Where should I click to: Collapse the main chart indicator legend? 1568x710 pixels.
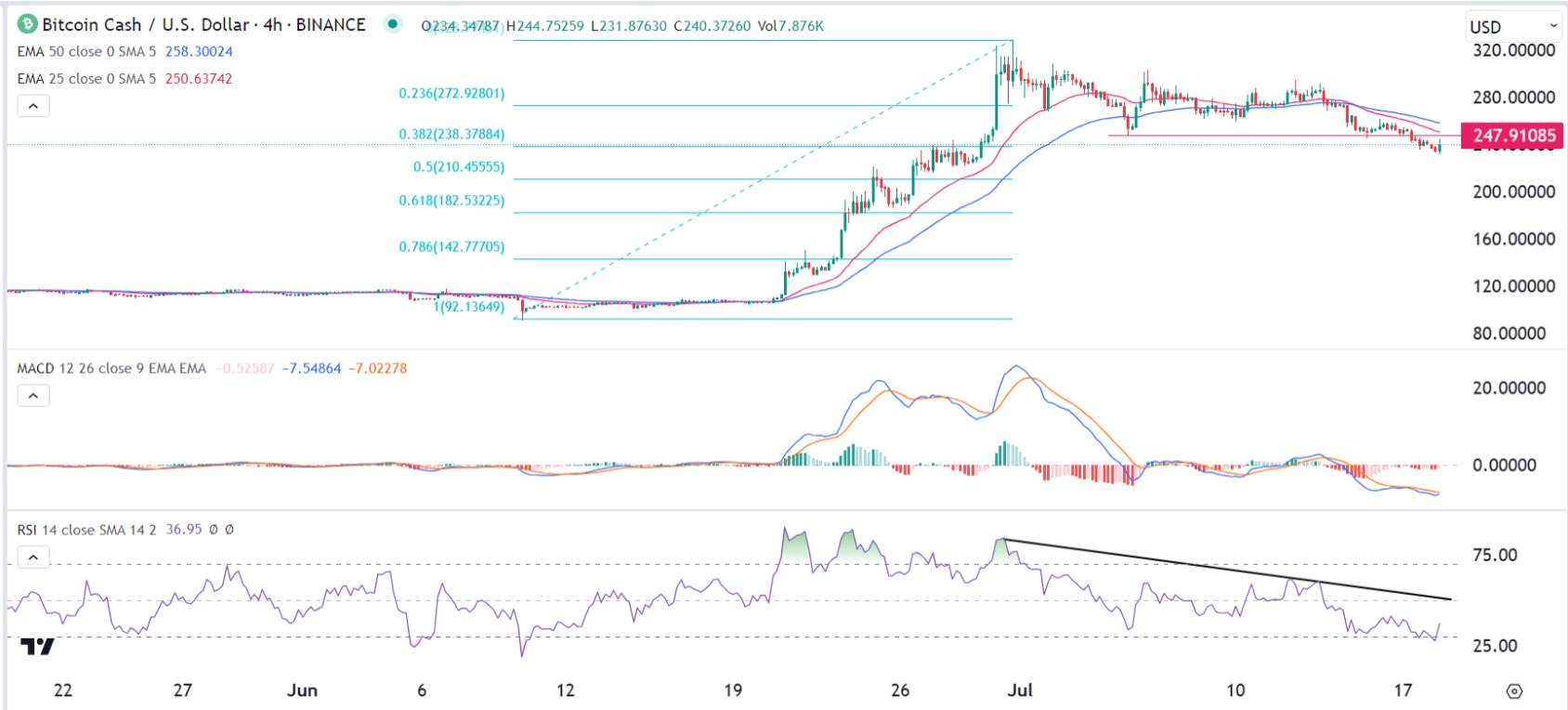click(33, 106)
